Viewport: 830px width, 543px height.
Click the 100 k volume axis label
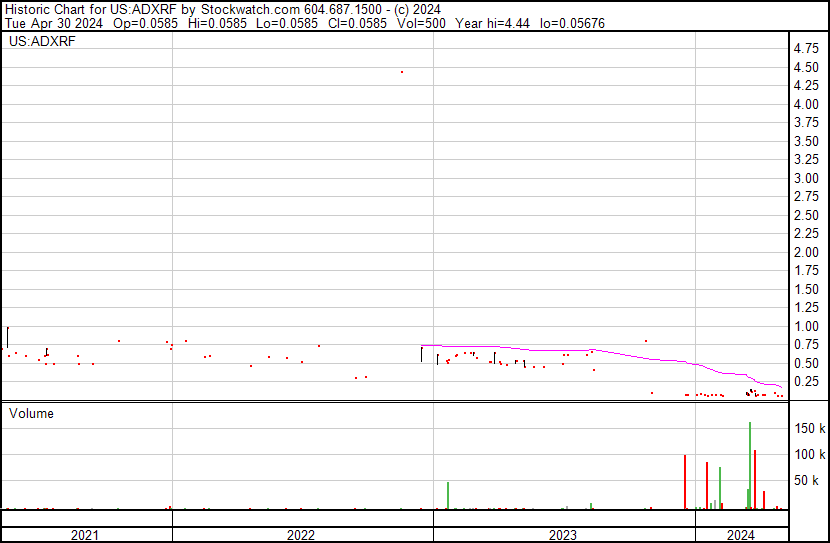(x=809, y=454)
